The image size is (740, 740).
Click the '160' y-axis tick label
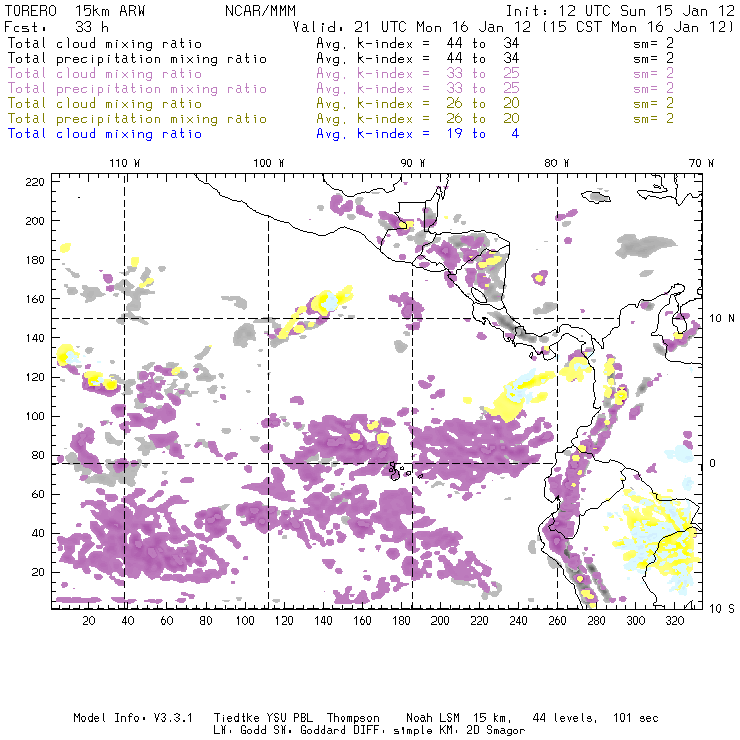(35, 299)
